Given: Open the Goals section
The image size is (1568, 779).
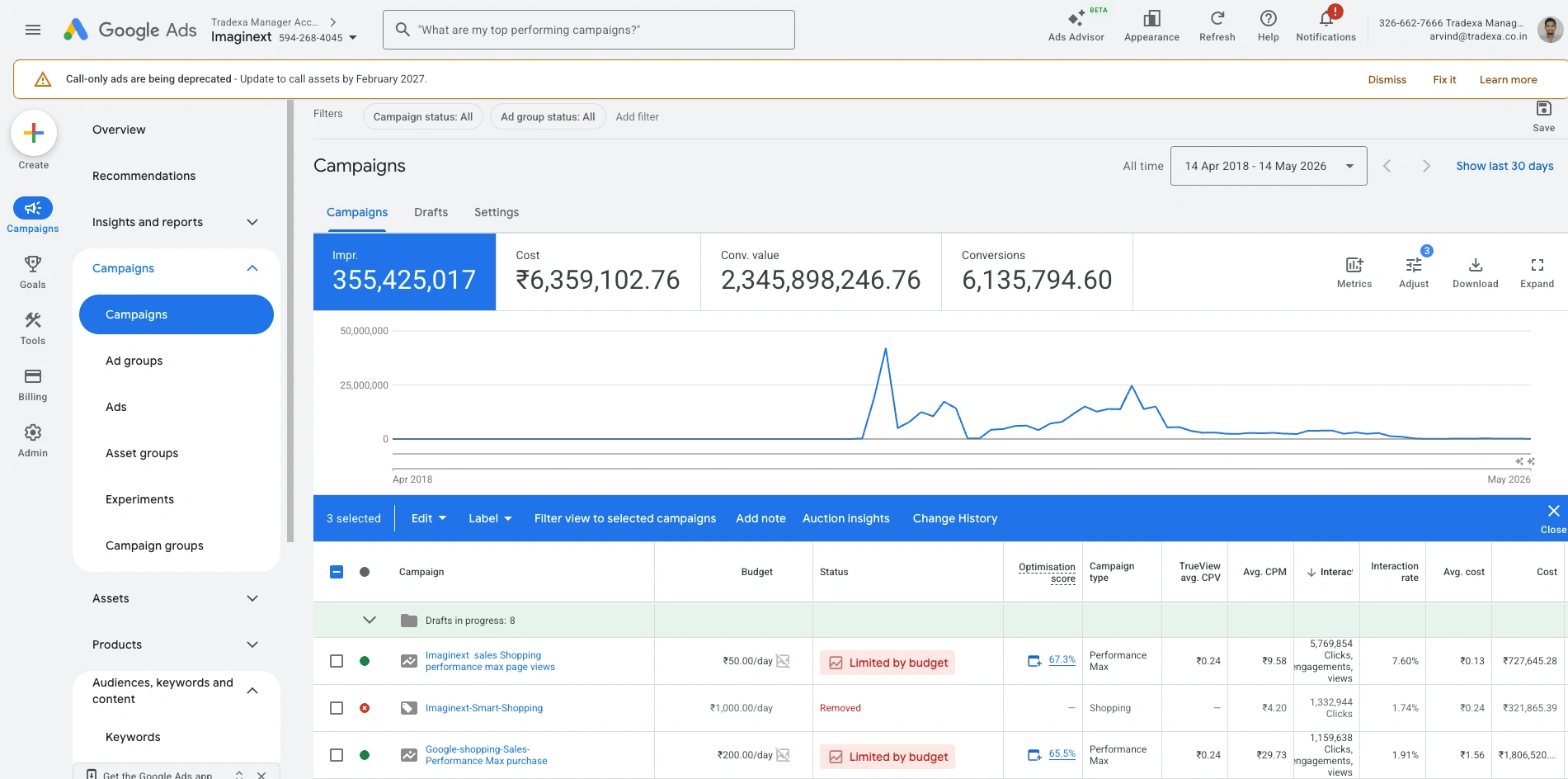Looking at the screenshot, I should coord(33,272).
